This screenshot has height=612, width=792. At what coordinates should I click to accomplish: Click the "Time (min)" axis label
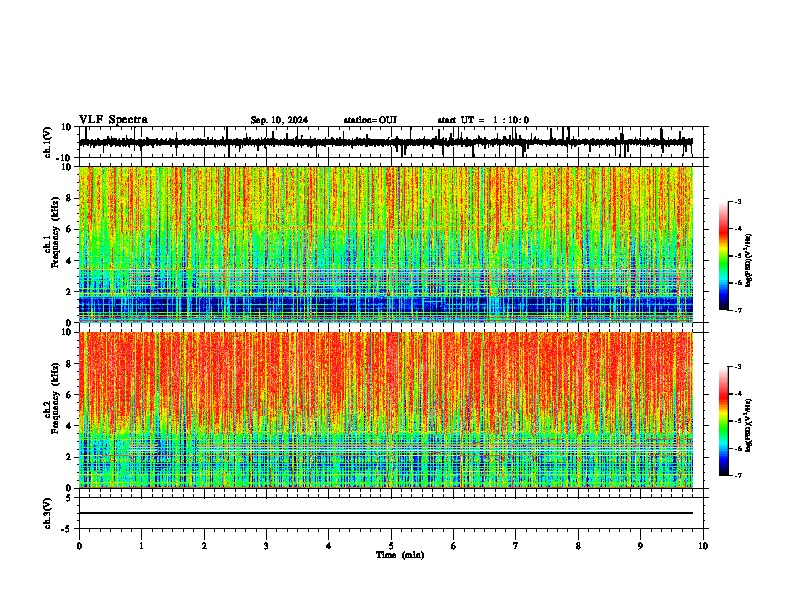click(400, 555)
